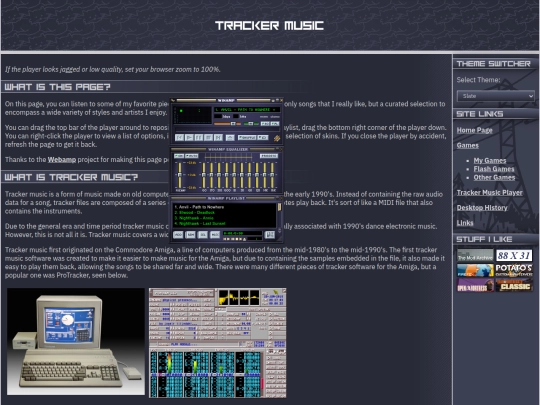540x405 pixels.
Task: Open the Other Games link
Action: pos(494,178)
